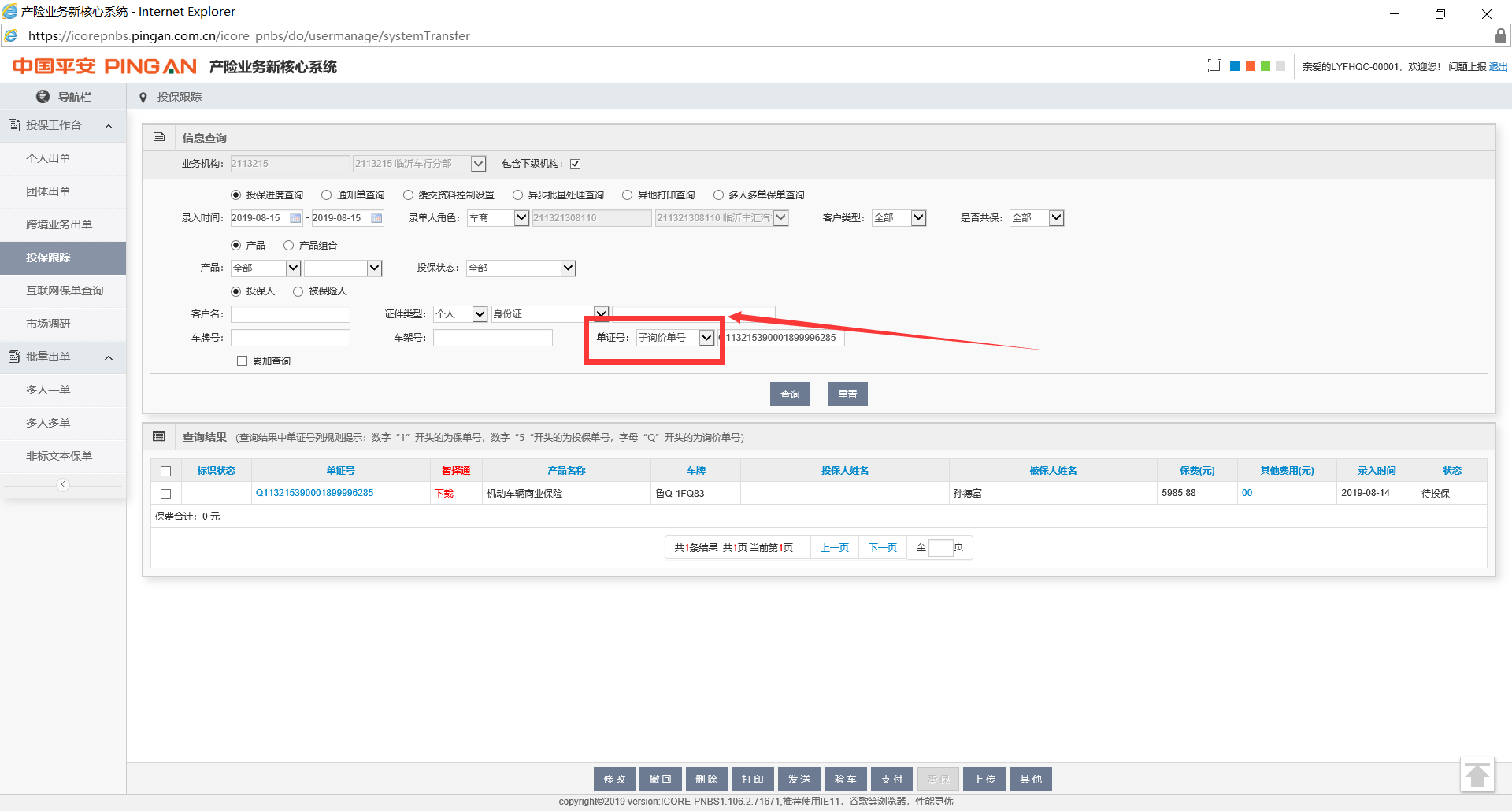
Task: Collapse the sidebar with the left arrow
Action: (x=63, y=484)
